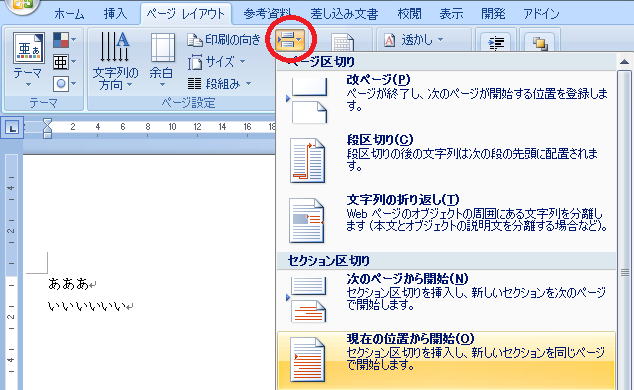The image size is (634, 390).
Task: Open the 透かし watermark dropdown
Action: 413,40
